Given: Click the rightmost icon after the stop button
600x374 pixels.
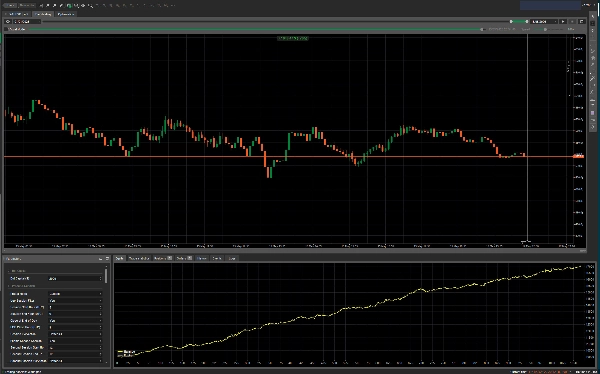Looking at the screenshot, I should (x=582, y=22).
